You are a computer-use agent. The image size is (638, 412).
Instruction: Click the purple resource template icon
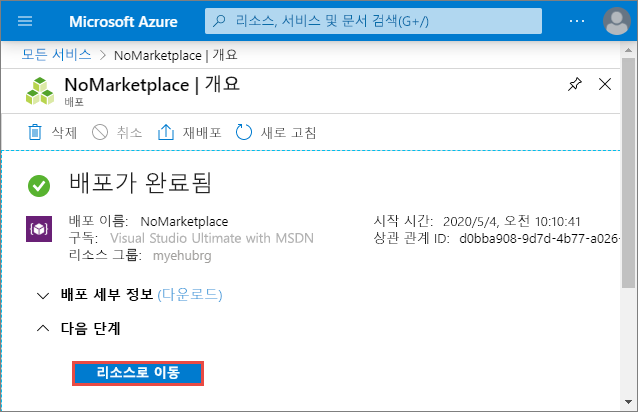(39, 229)
